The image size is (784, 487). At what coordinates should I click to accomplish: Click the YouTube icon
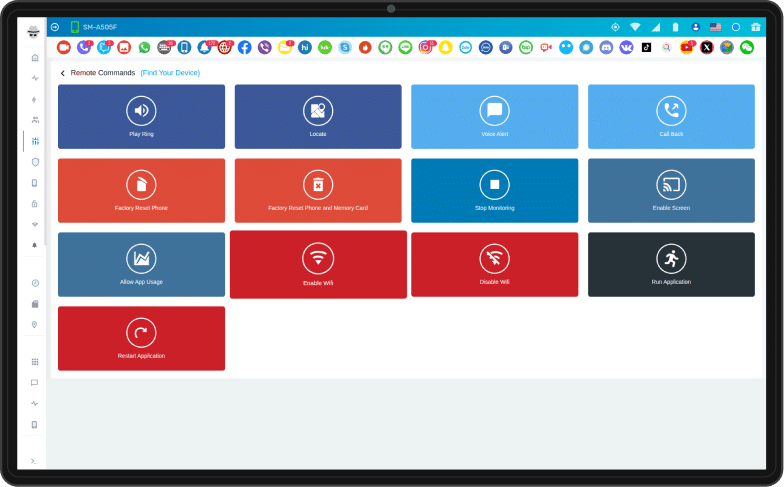point(686,48)
